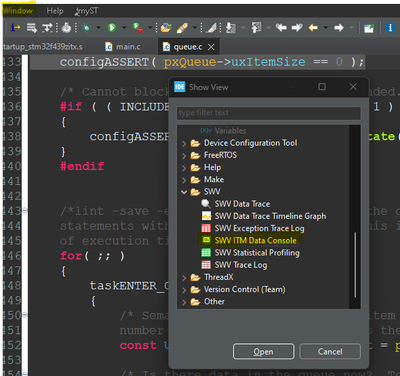Click the Cancel button
Screen dimensions: 400x376
(330, 352)
